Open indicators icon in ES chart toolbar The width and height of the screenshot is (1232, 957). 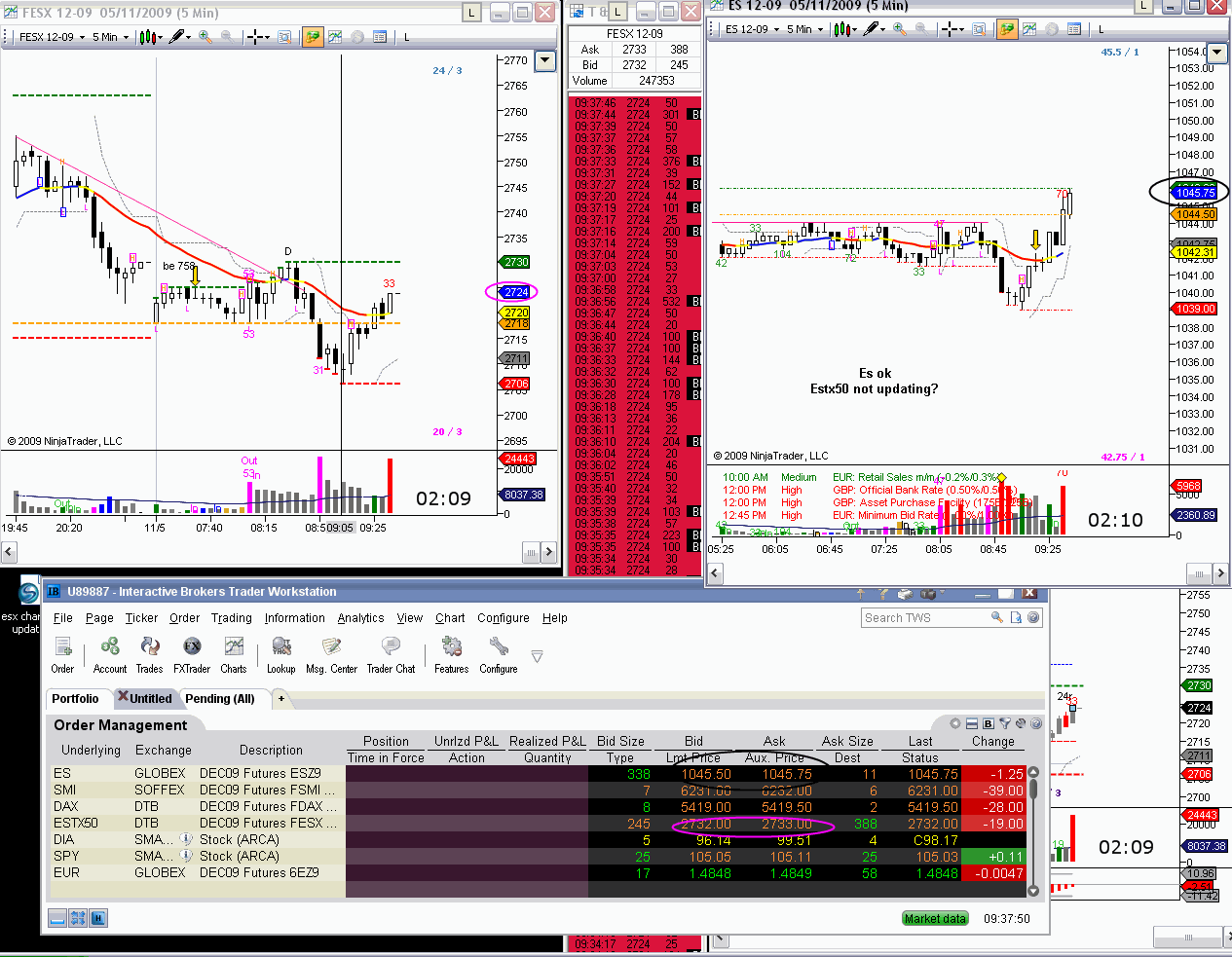coord(1029,29)
